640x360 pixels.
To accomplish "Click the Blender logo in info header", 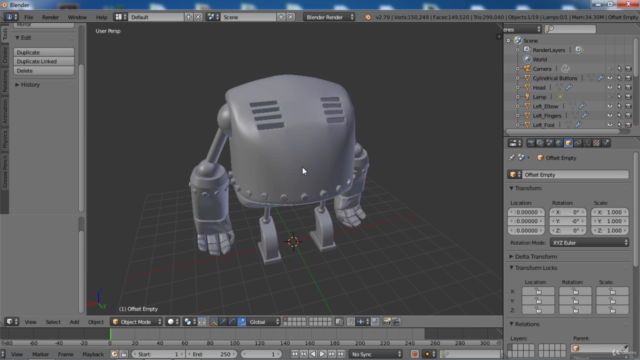I will tap(367, 17).
